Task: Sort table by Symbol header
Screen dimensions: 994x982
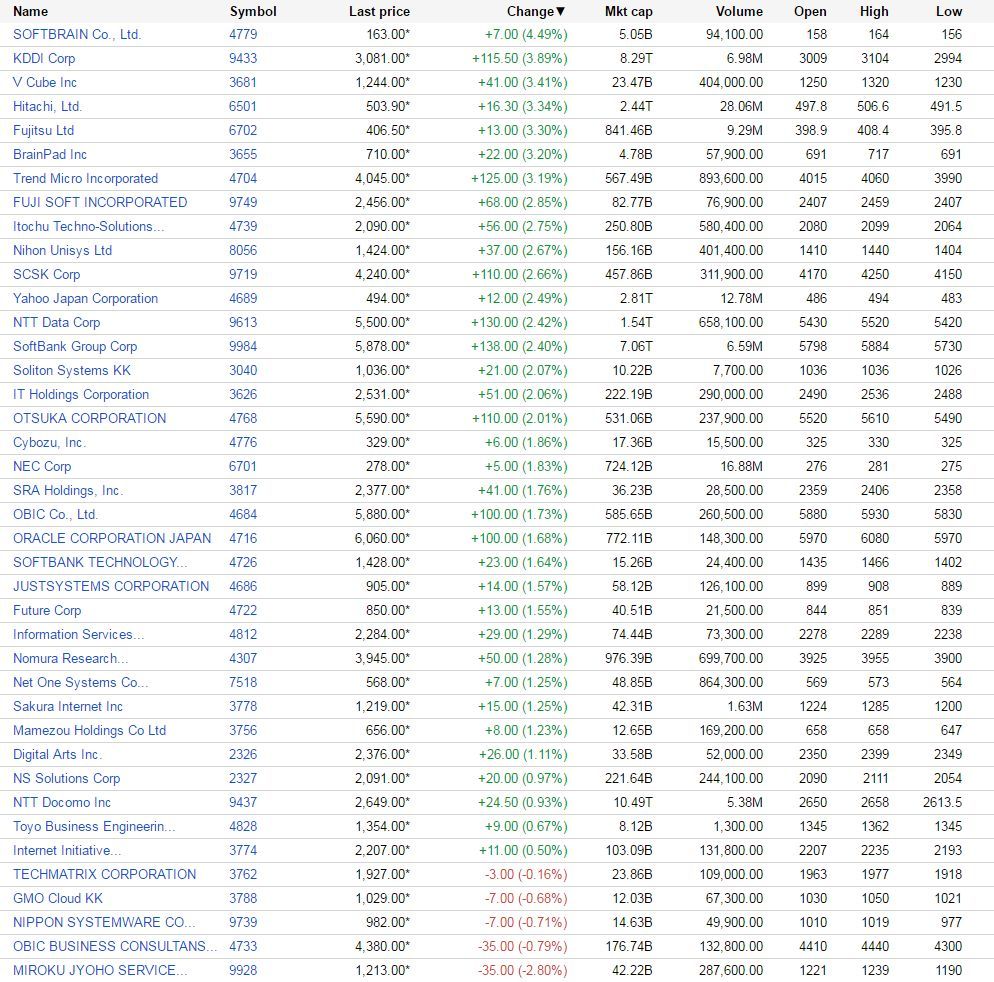Action: pyautogui.click(x=253, y=11)
